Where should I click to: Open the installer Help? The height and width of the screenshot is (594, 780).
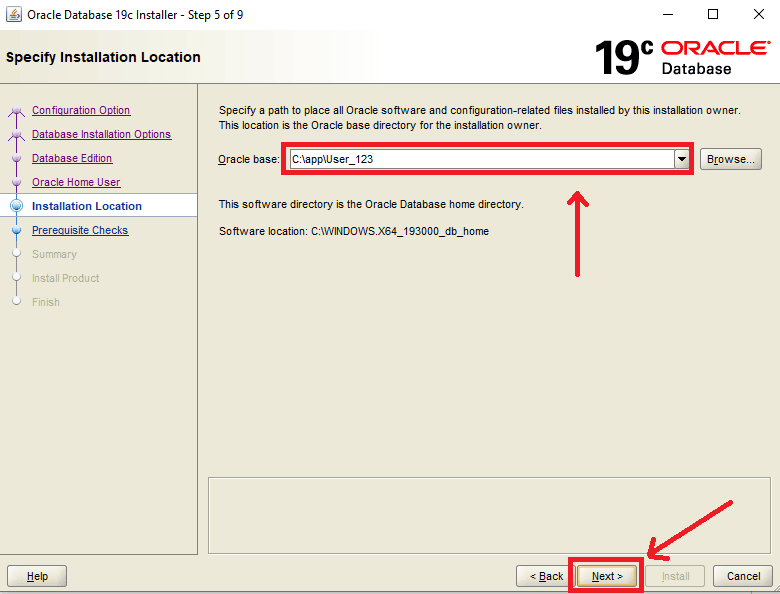point(37,576)
